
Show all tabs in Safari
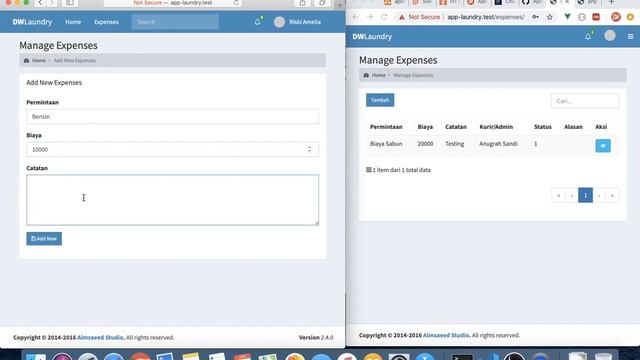(322, 3)
